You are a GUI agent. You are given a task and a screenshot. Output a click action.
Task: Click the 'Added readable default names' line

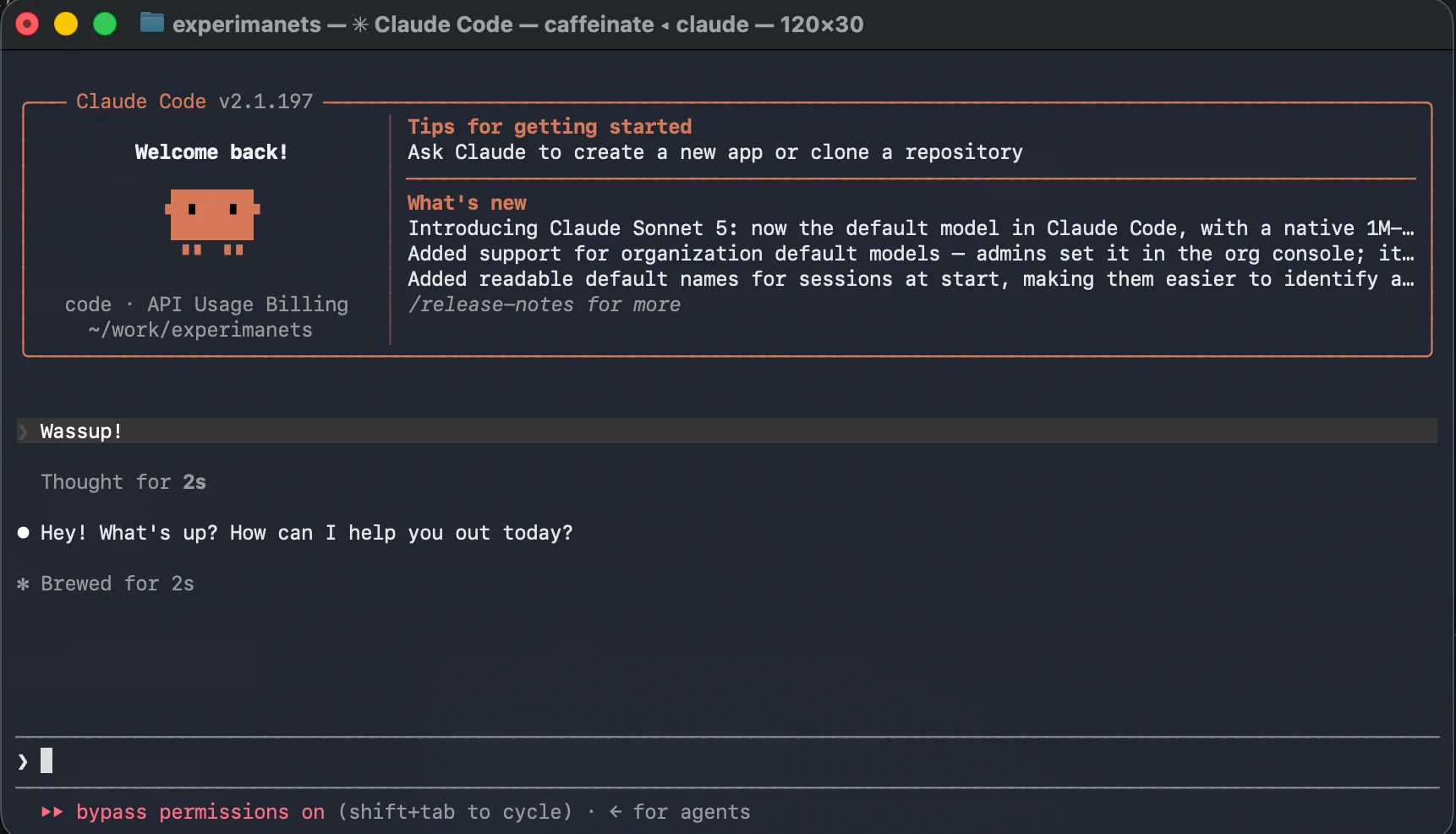[911, 279]
